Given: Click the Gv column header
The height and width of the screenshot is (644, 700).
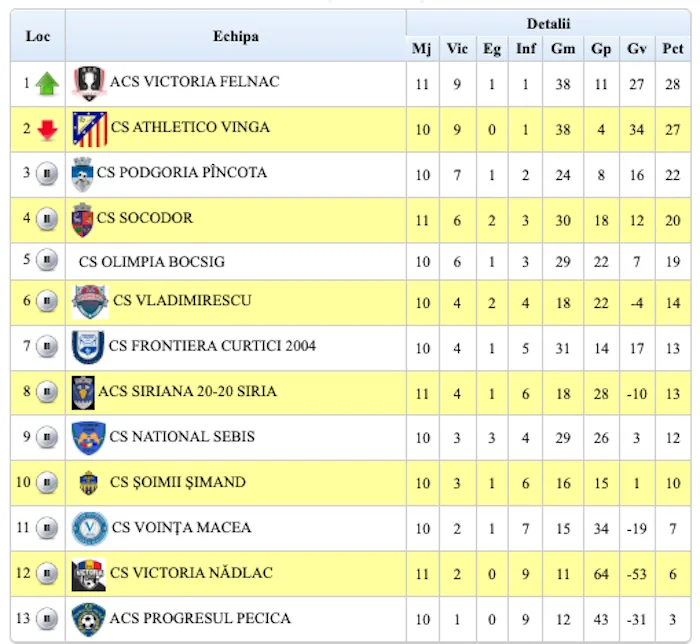Looking at the screenshot, I should (x=637, y=48).
